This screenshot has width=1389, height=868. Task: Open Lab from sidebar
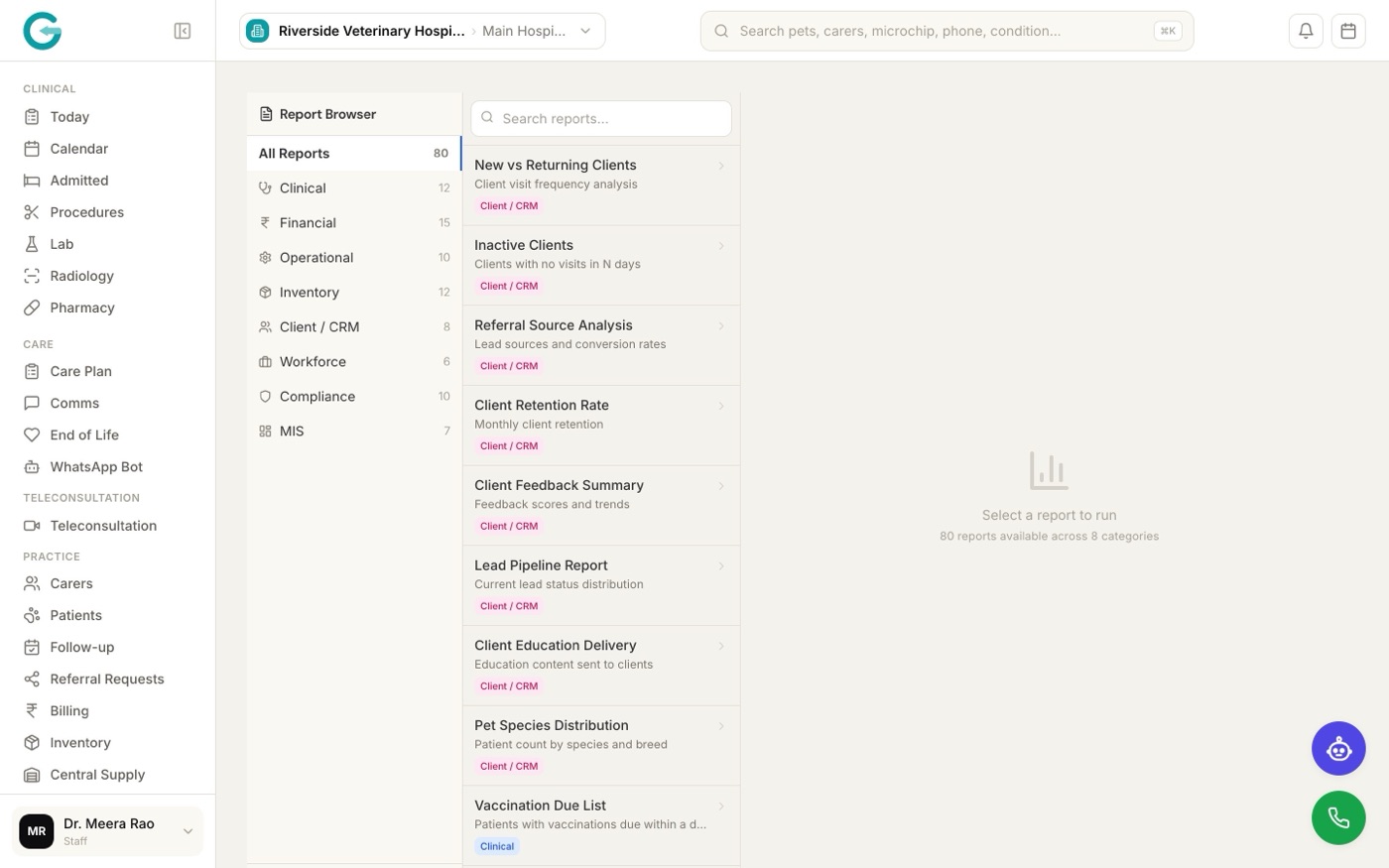[x=107, y=244]
